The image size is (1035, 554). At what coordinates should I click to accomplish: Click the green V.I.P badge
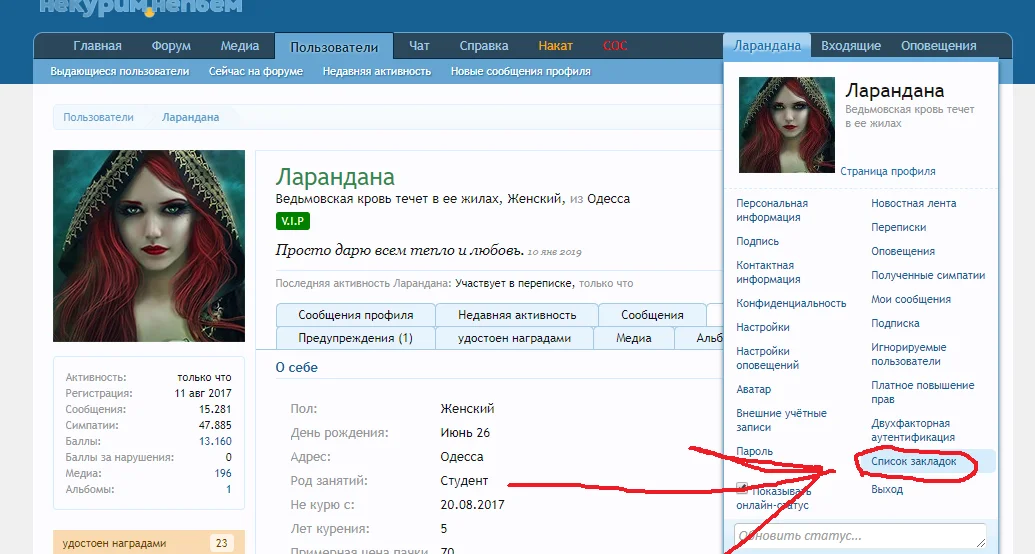[293, 221]
